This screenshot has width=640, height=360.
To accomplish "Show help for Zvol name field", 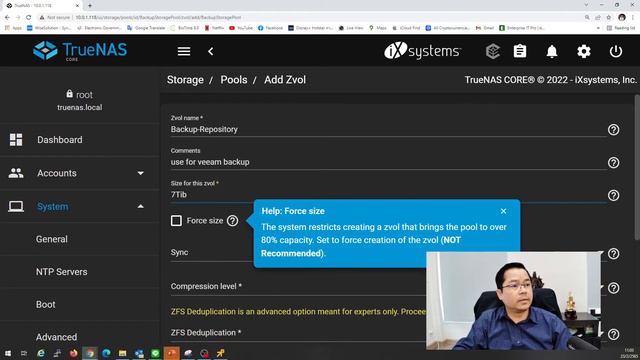I will tap(613, 130).
